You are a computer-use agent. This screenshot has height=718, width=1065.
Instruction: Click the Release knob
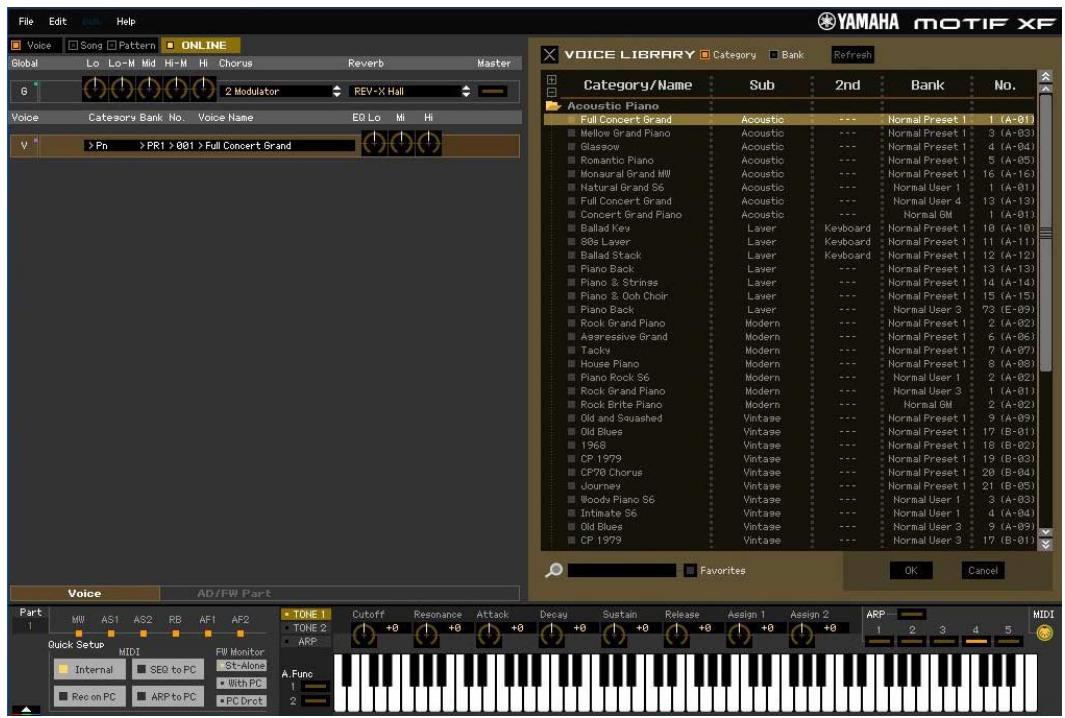click(x=676, y=634)
